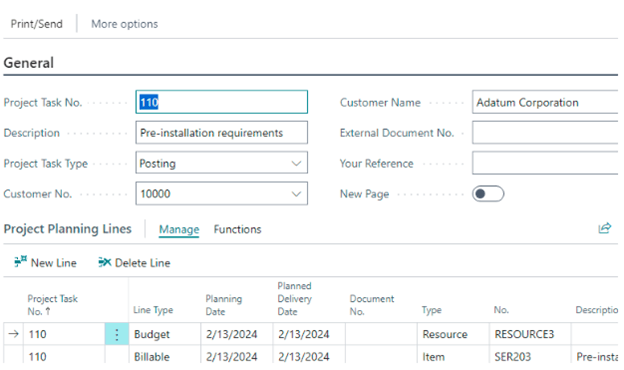Click the Budget line type cell
Image resolution: width=624 pixels, height=370 pixels.
(165, 334)
